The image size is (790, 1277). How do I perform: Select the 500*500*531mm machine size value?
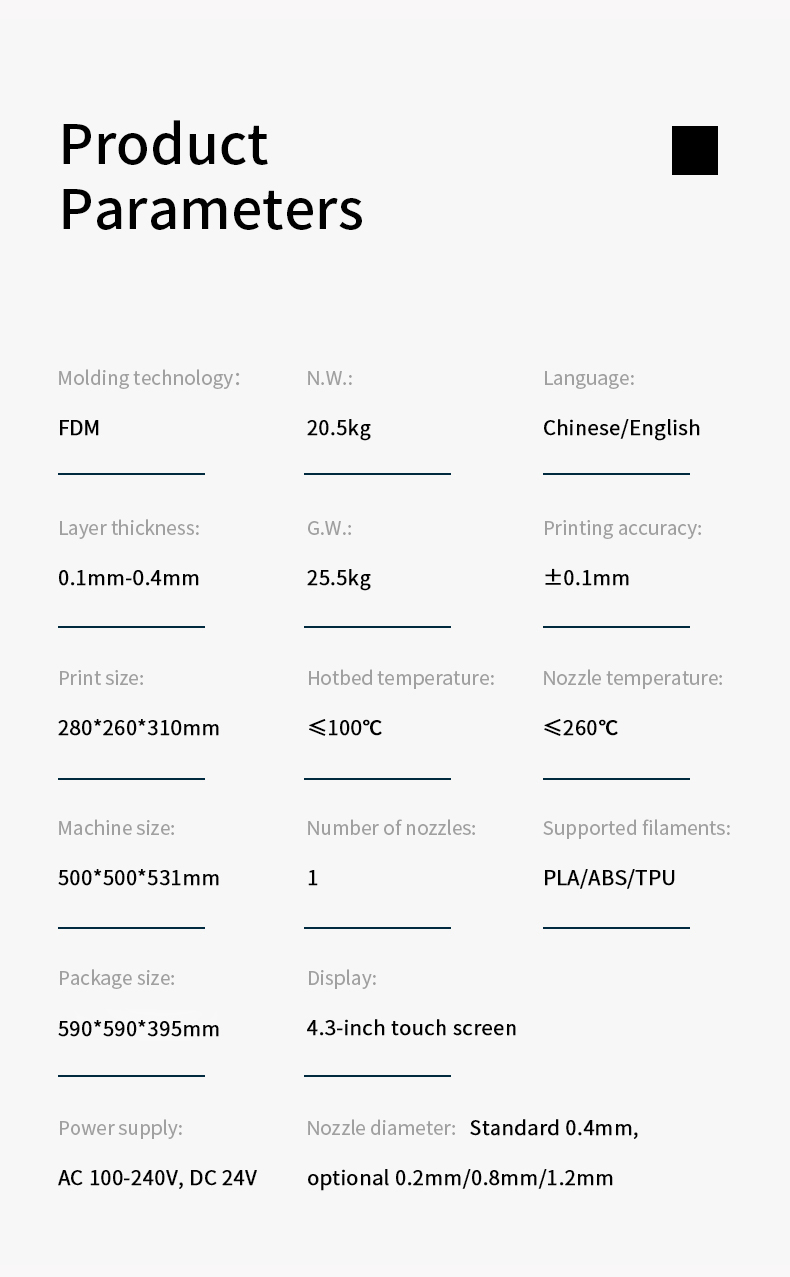pos(139,878)
